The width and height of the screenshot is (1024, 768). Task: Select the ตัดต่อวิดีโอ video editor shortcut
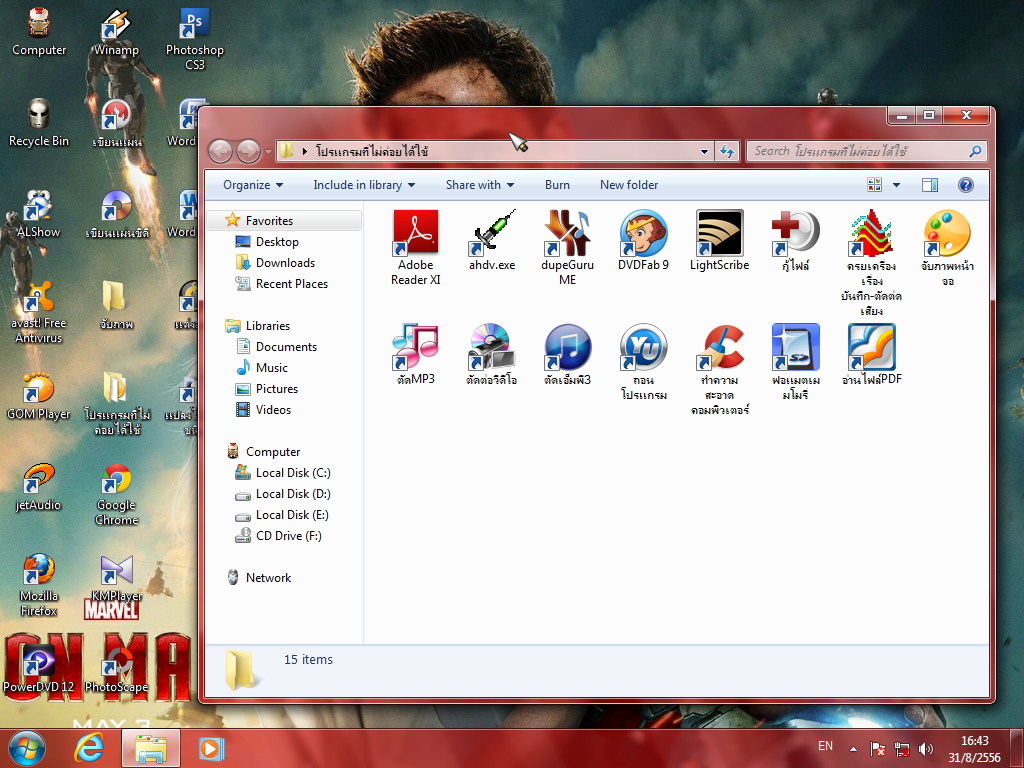(492, 355)
